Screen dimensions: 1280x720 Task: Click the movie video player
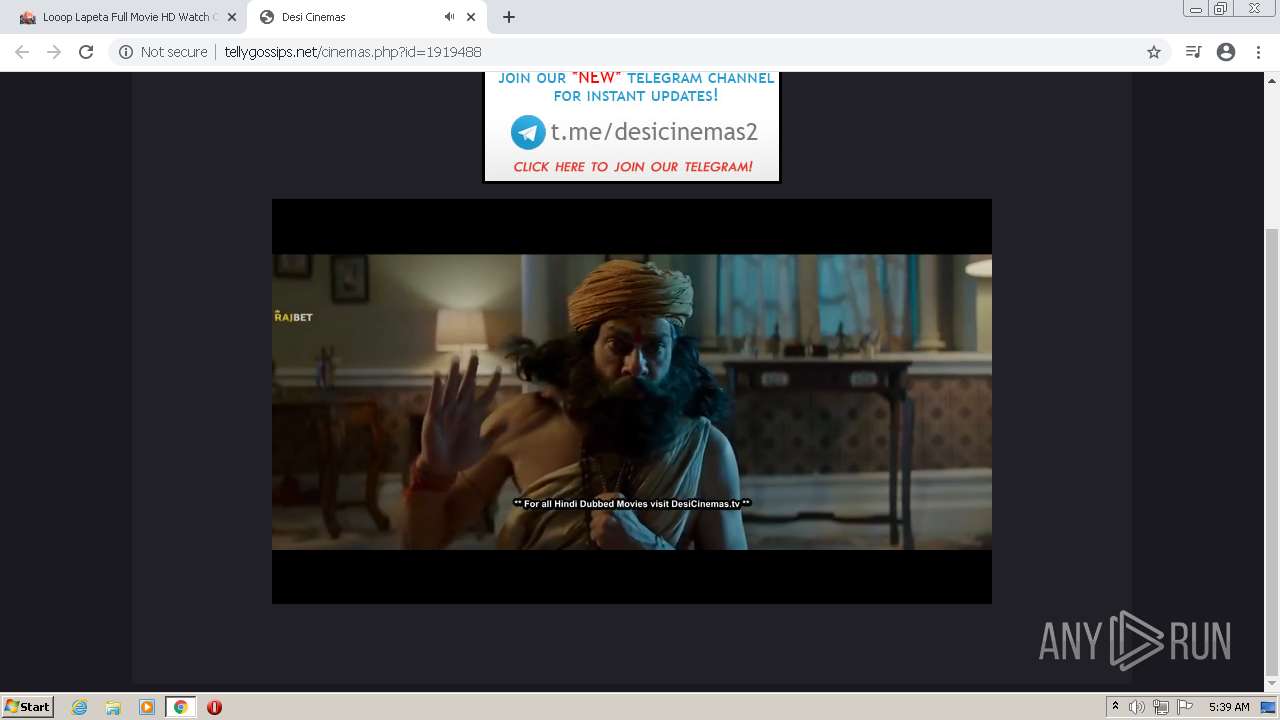pos(632,401)
